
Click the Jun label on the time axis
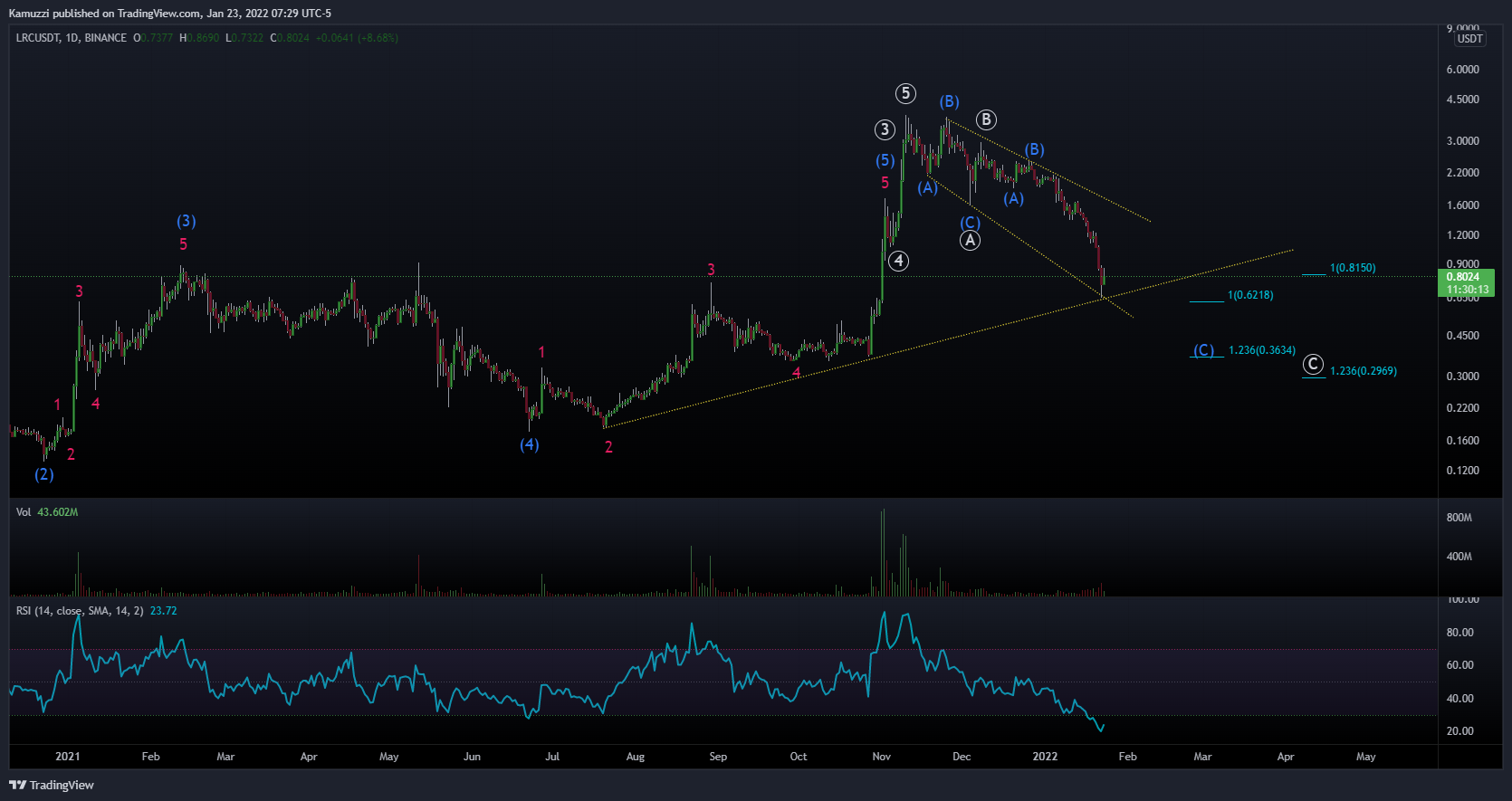472,757
